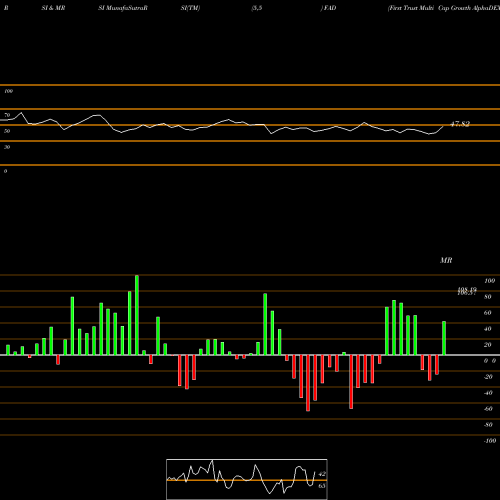Screen dimensions: 500x500
Task: Click the 'SI MunafaSutraR' header label
Action: click(123, 8)
